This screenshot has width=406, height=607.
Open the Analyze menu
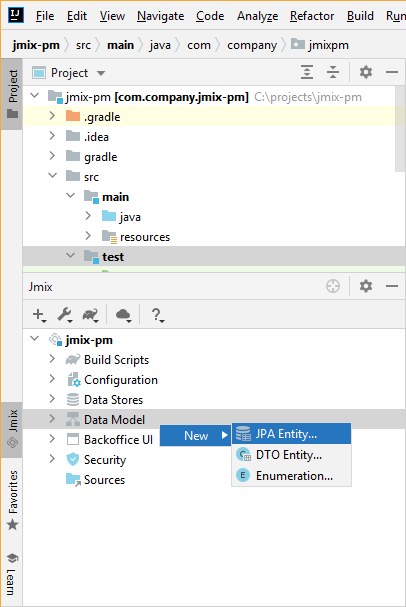257,16
